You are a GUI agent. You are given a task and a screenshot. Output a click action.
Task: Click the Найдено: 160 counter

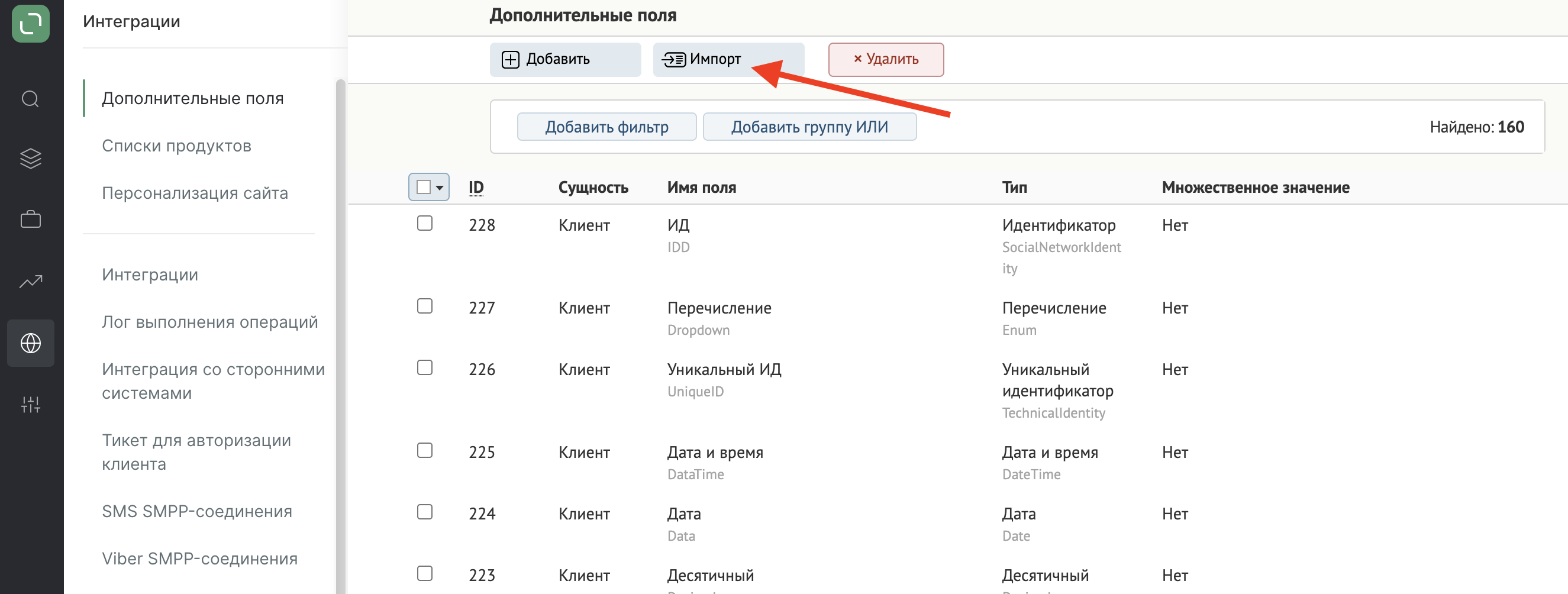coord(1477,127)
